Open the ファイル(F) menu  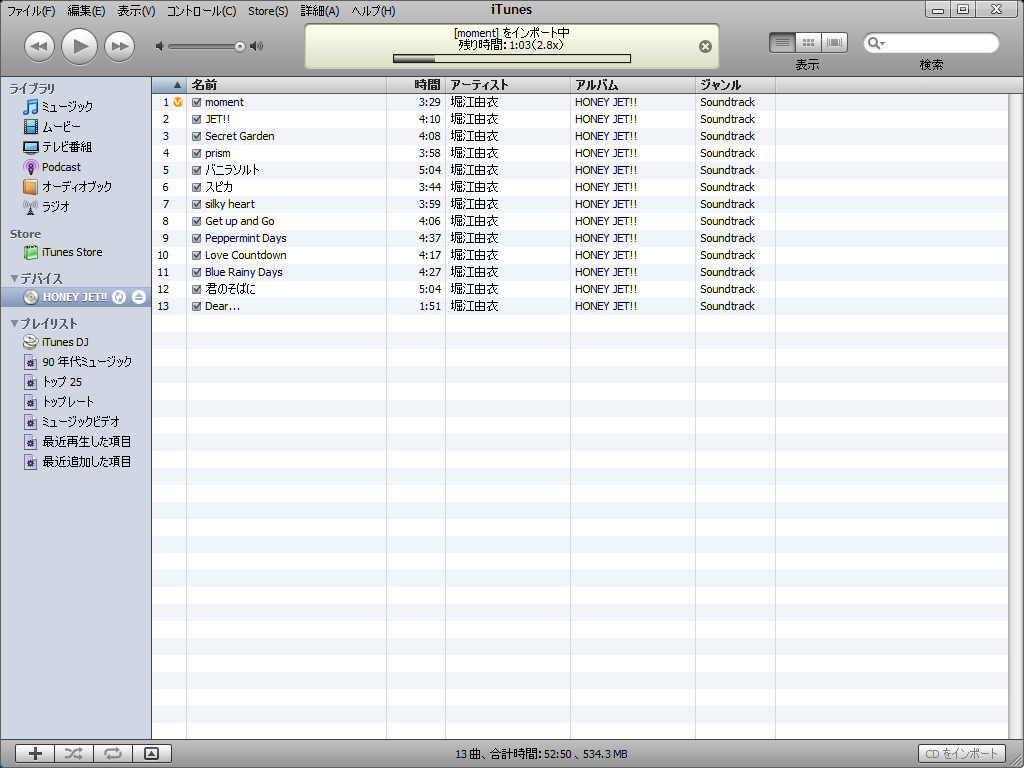tap(31, 11)
